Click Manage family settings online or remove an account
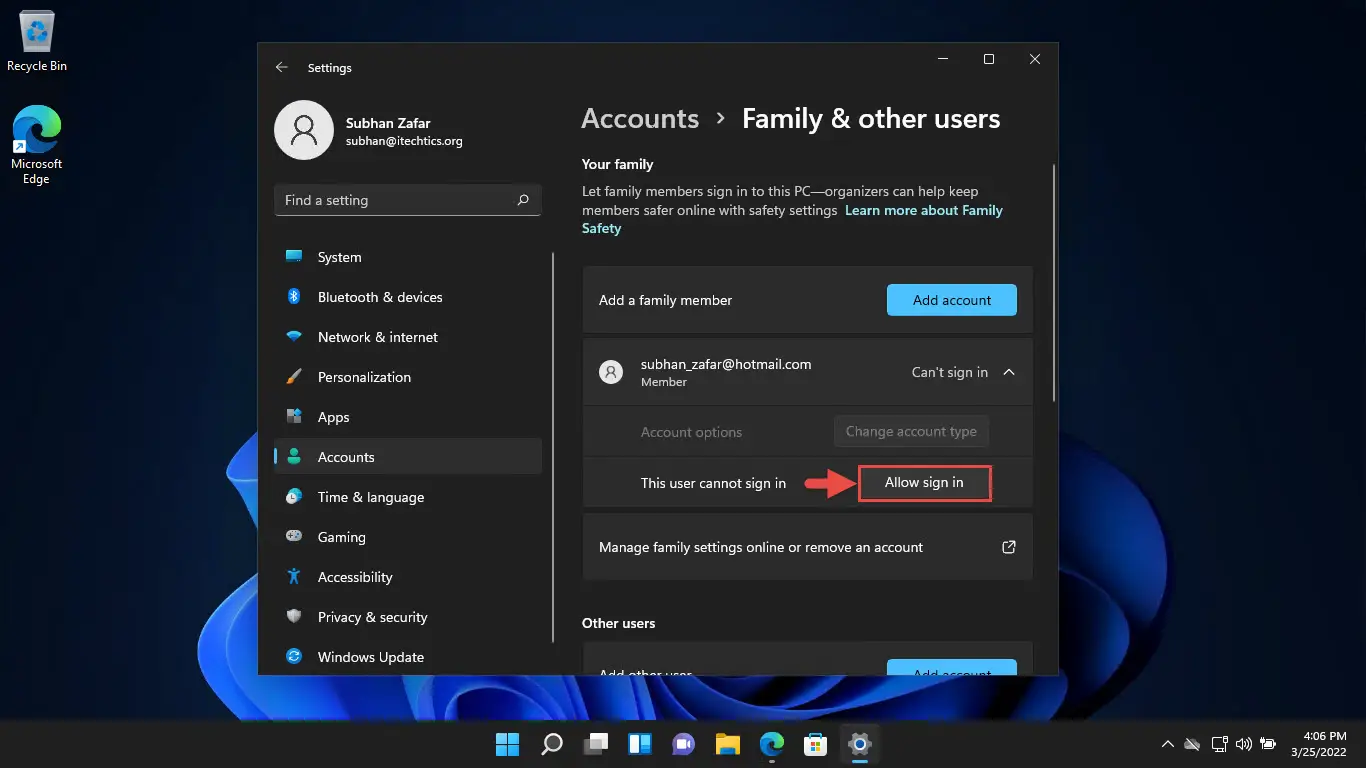 click(x=808, y=547)
